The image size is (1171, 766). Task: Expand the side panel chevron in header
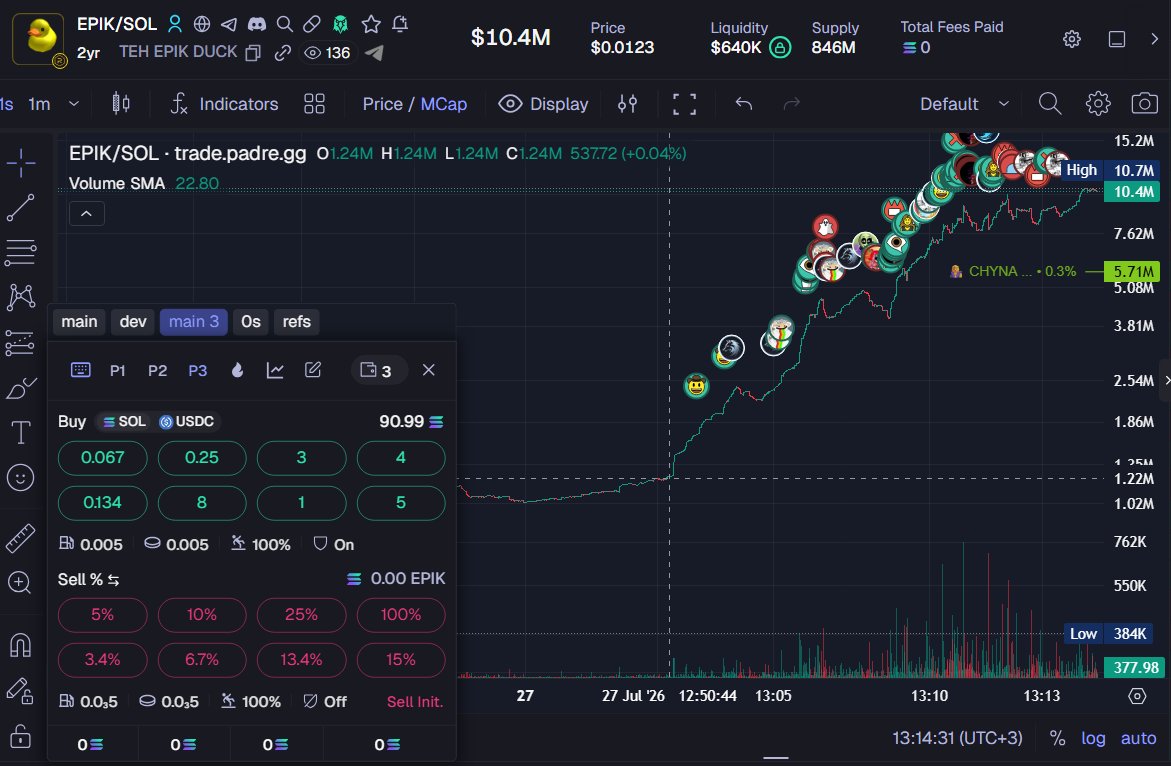pyautogui.click(x=1155, y=39)
